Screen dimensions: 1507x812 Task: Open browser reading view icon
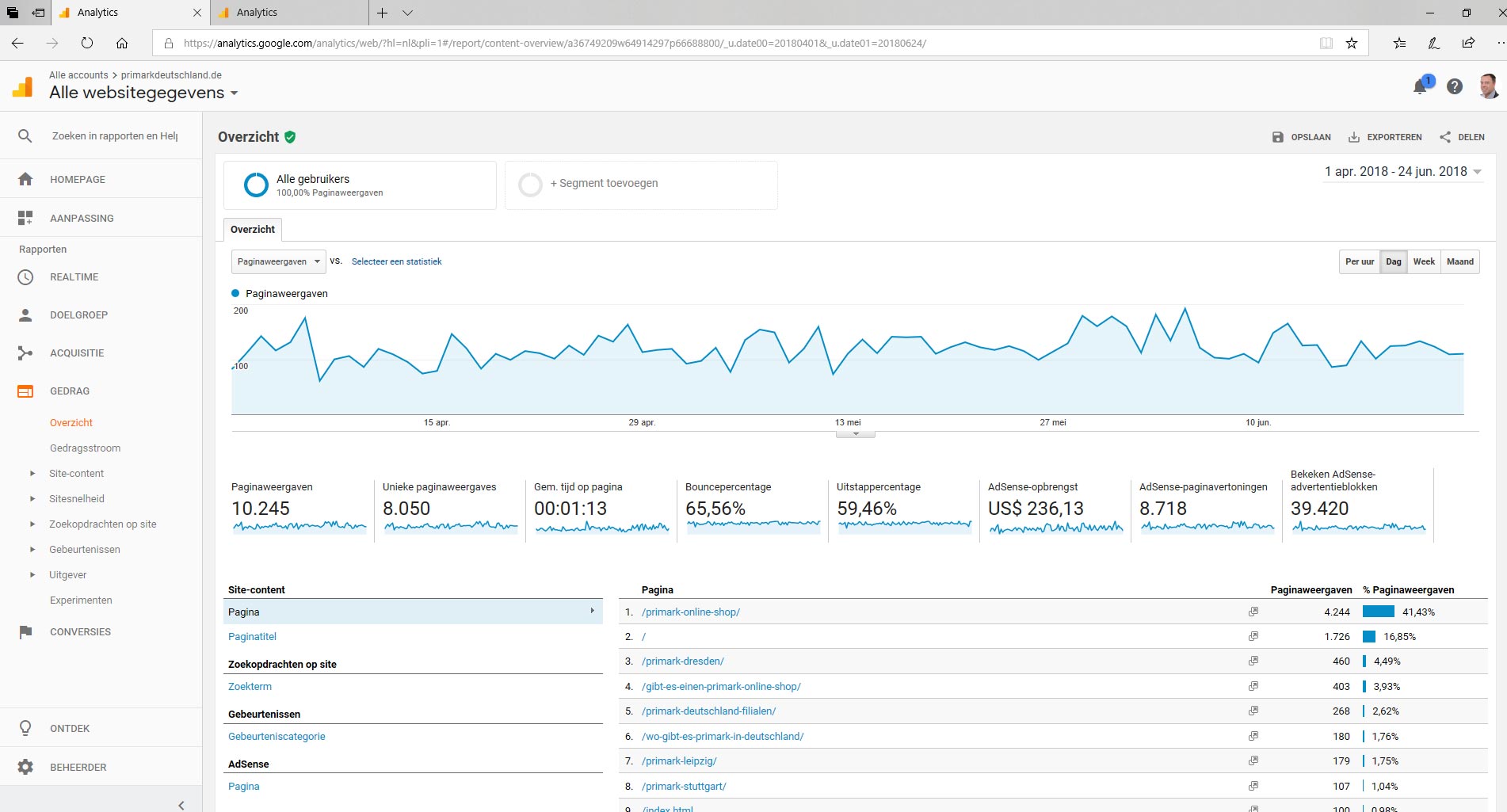point(1326,43)
